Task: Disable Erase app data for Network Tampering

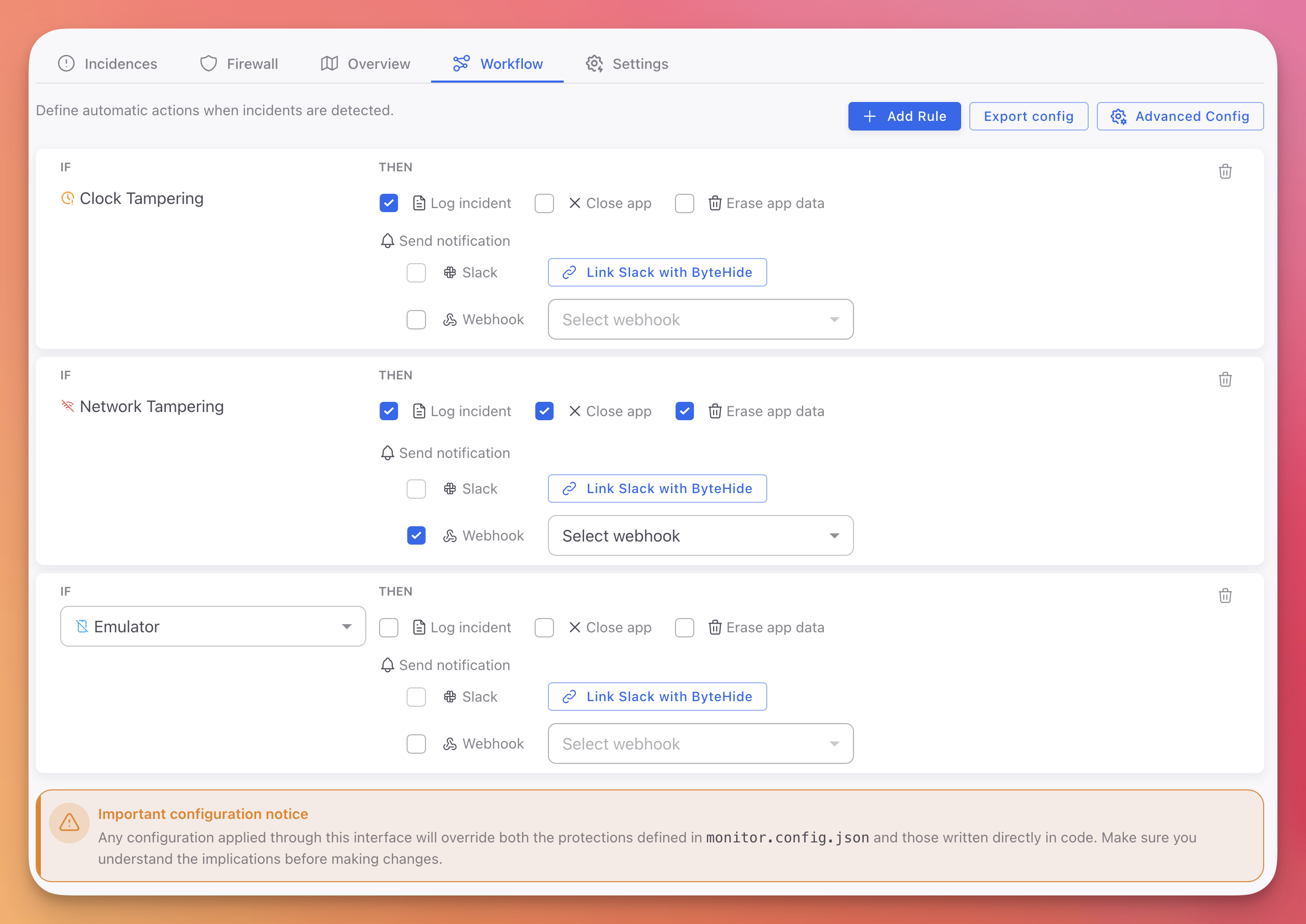Action: coord(685,411)
